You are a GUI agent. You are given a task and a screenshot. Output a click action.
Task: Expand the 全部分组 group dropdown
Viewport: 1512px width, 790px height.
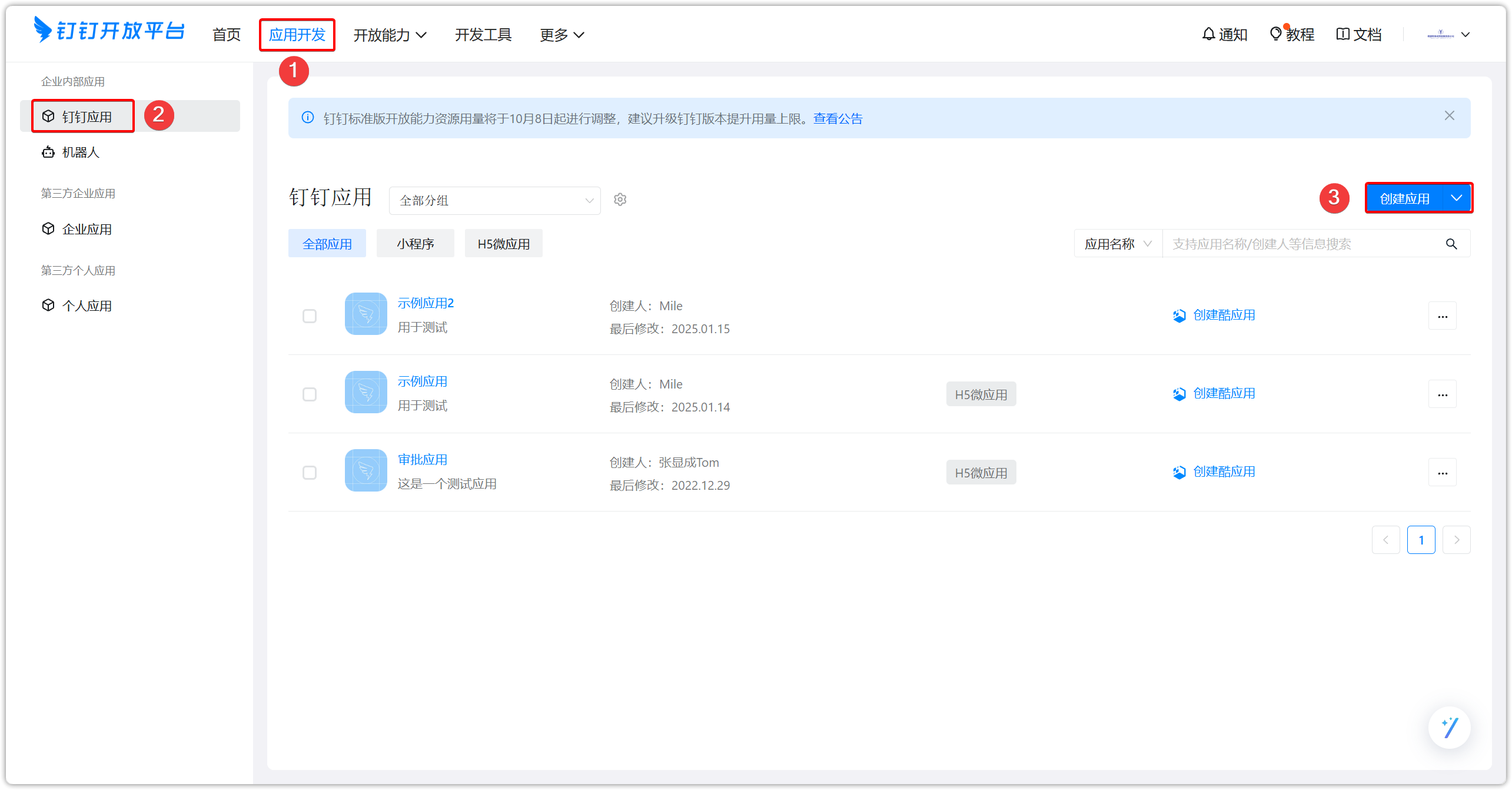(494, 201)
